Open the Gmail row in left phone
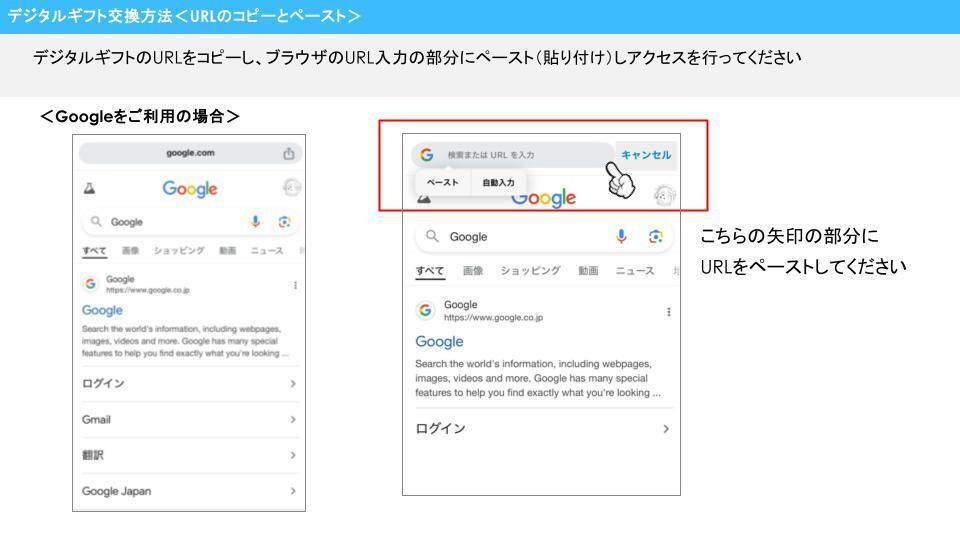This screenshot has width=960, height=540. 189,419
